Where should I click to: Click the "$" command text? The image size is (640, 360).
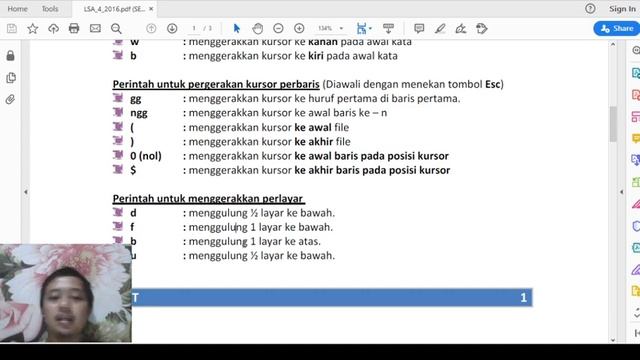[x=133, y=170]
